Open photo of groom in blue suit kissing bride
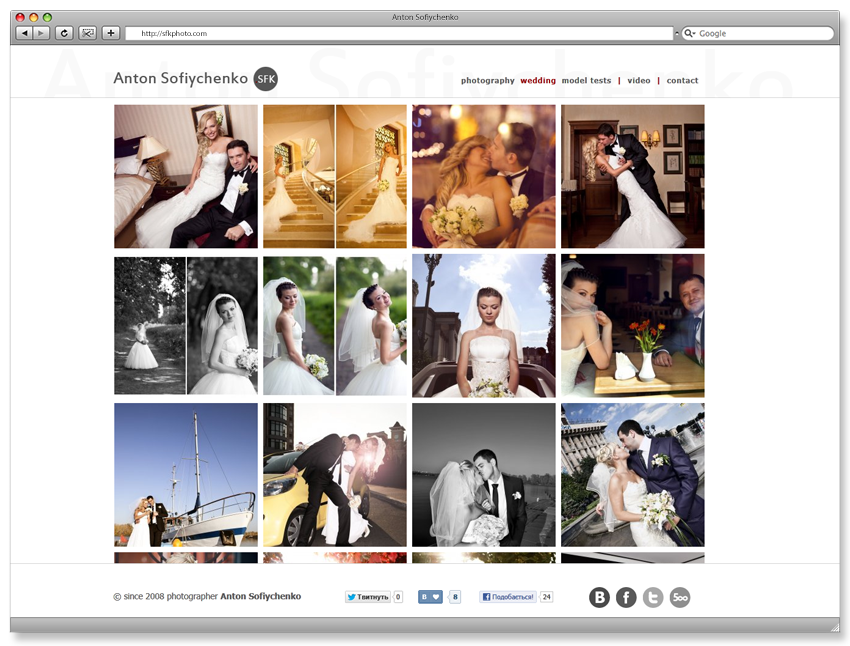This screenshot has height=646, width=850. [x=633, y=475]
